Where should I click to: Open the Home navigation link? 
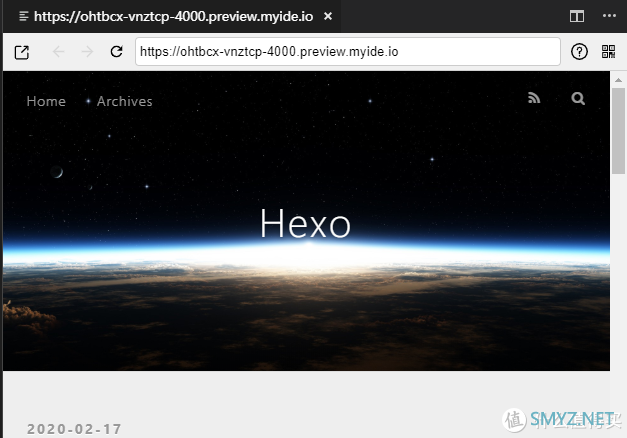point(46,101)
